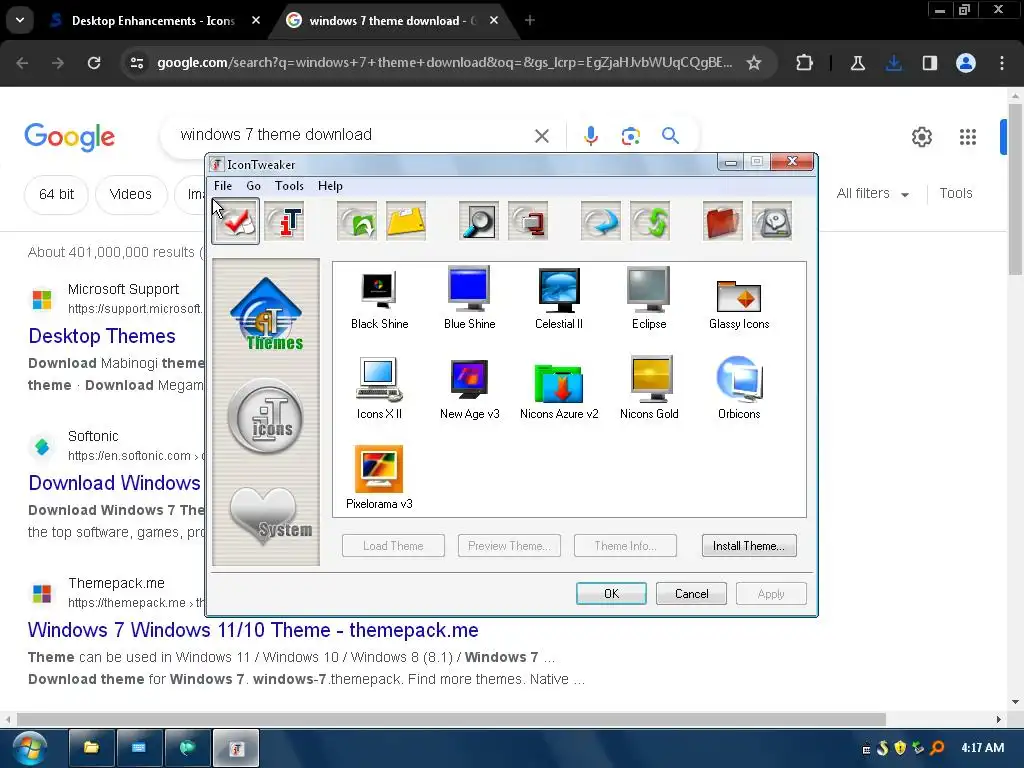Expand the All filters dropdown

click(873, 193)
